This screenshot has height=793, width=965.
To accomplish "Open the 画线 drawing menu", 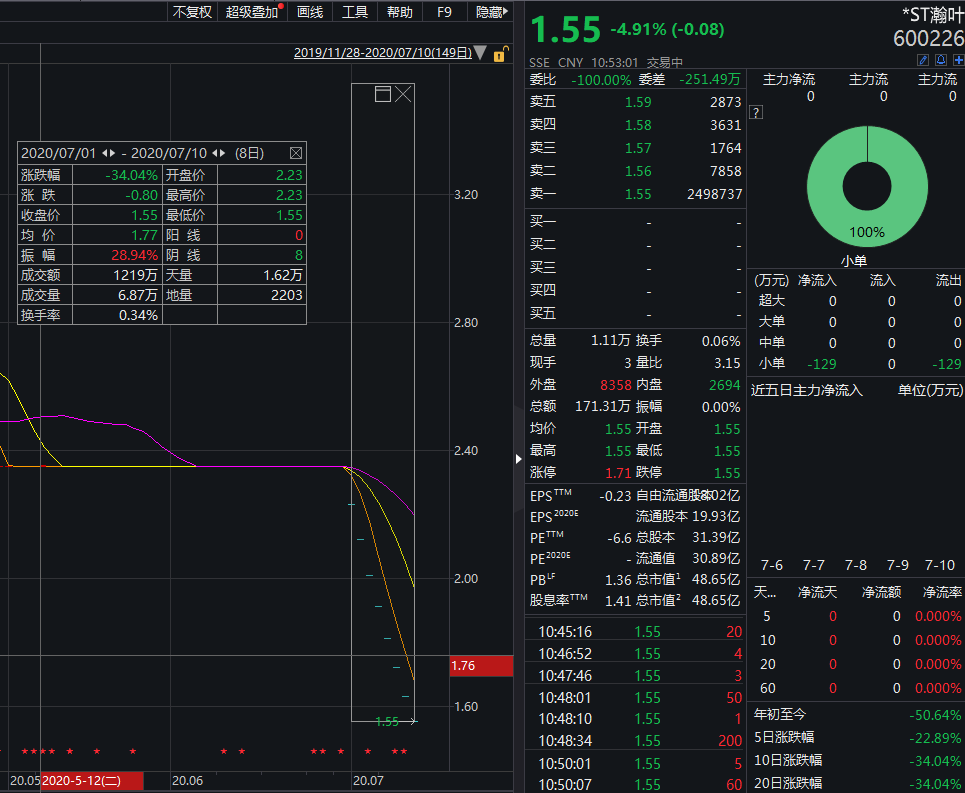I will pyautogui.click(x=310, y=12).
